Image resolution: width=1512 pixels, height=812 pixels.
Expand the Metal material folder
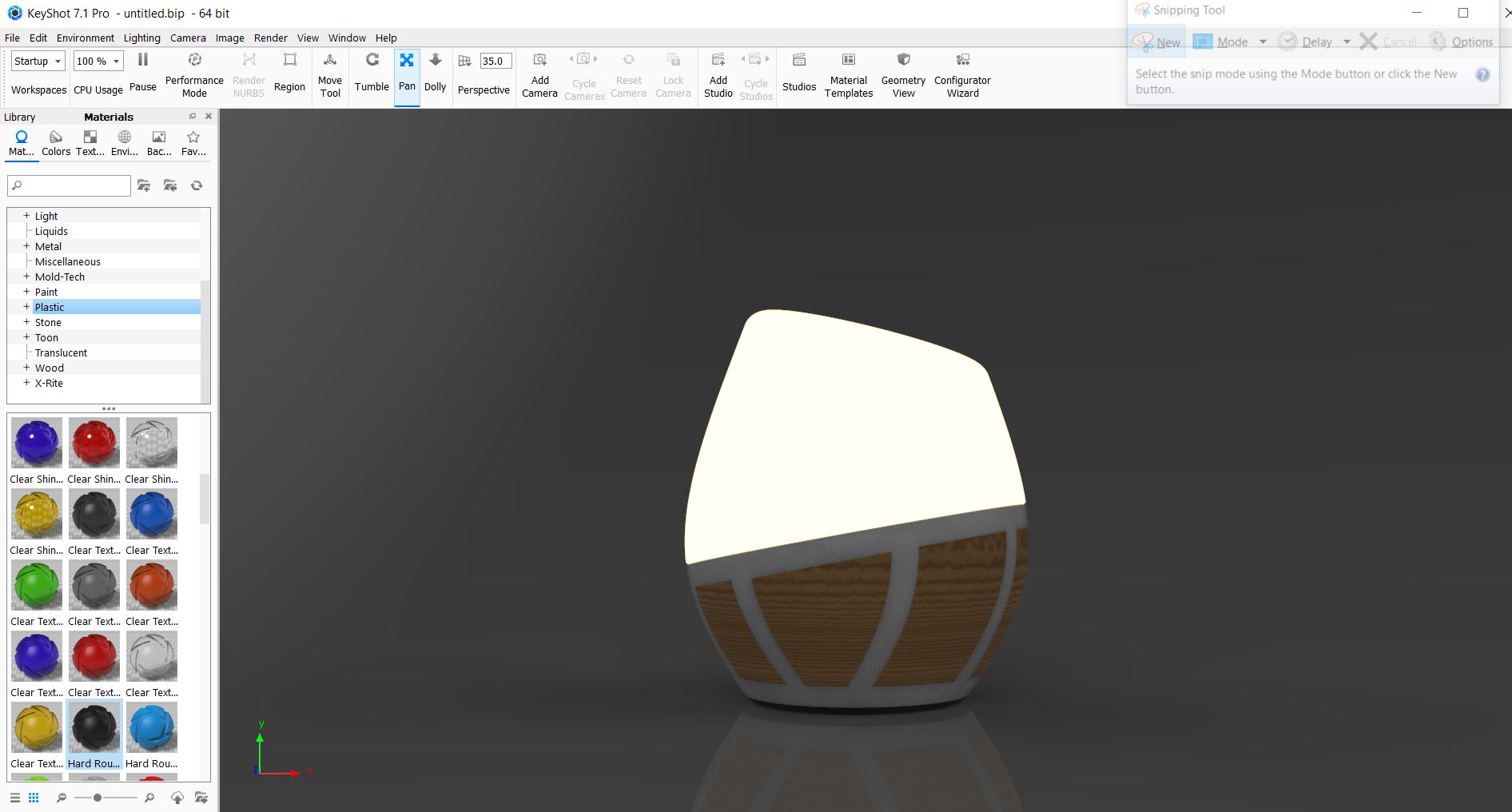tap(26, 246)
